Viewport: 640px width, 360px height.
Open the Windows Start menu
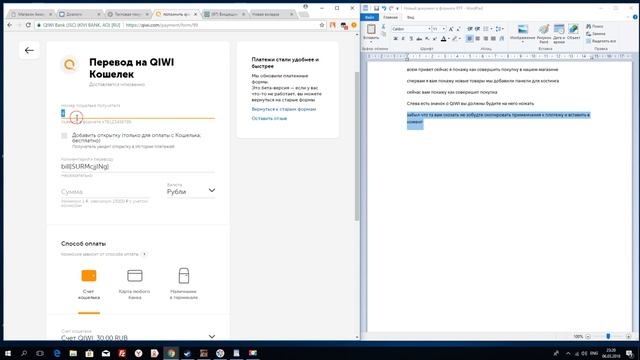point(8,353)
